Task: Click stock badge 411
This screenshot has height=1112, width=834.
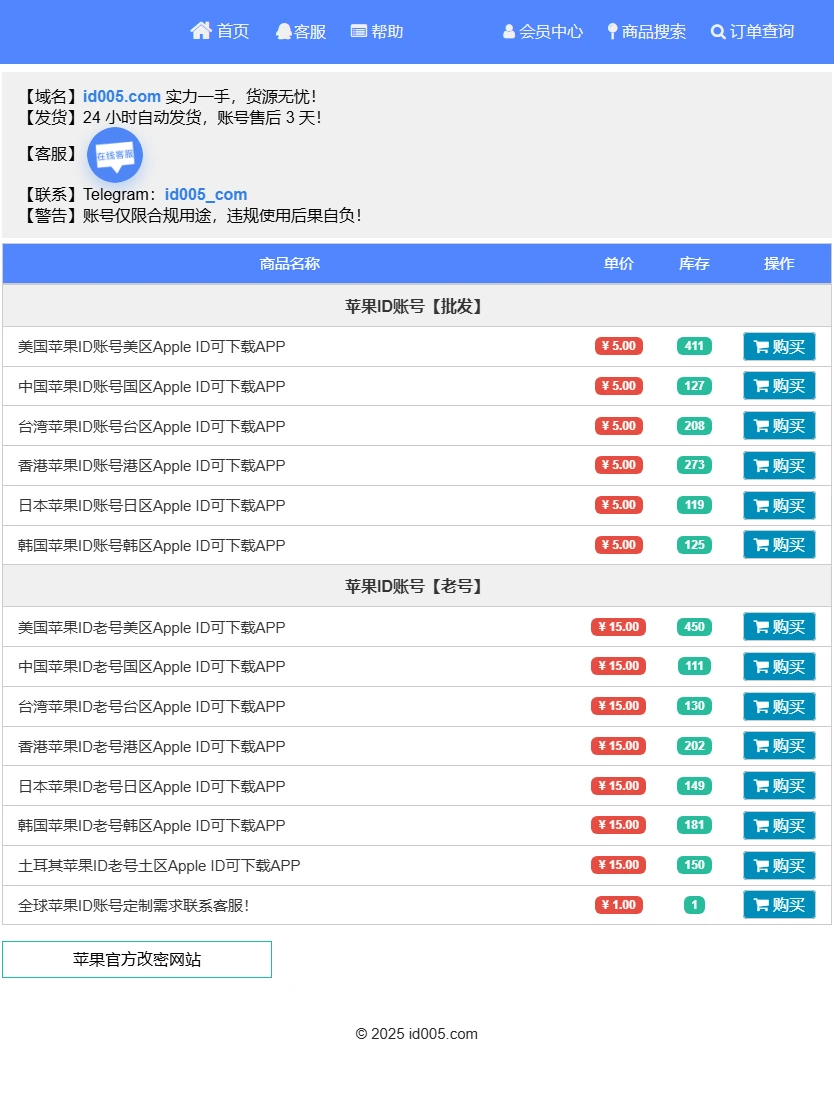Action: tap(694, 346)
